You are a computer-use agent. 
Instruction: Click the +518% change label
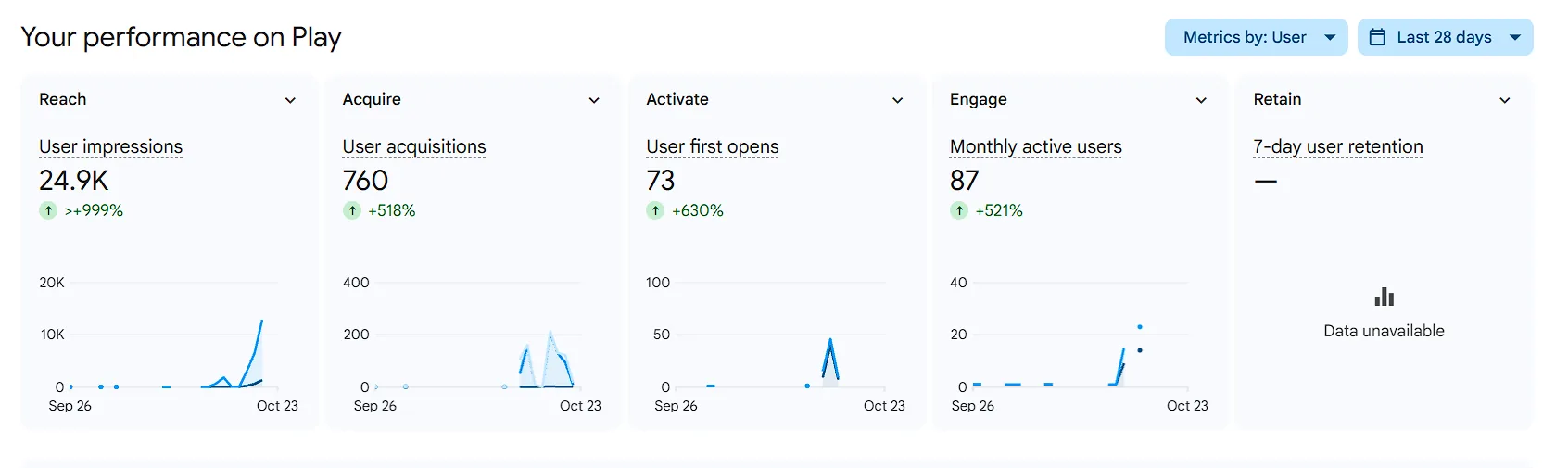[x=392, y=210]
